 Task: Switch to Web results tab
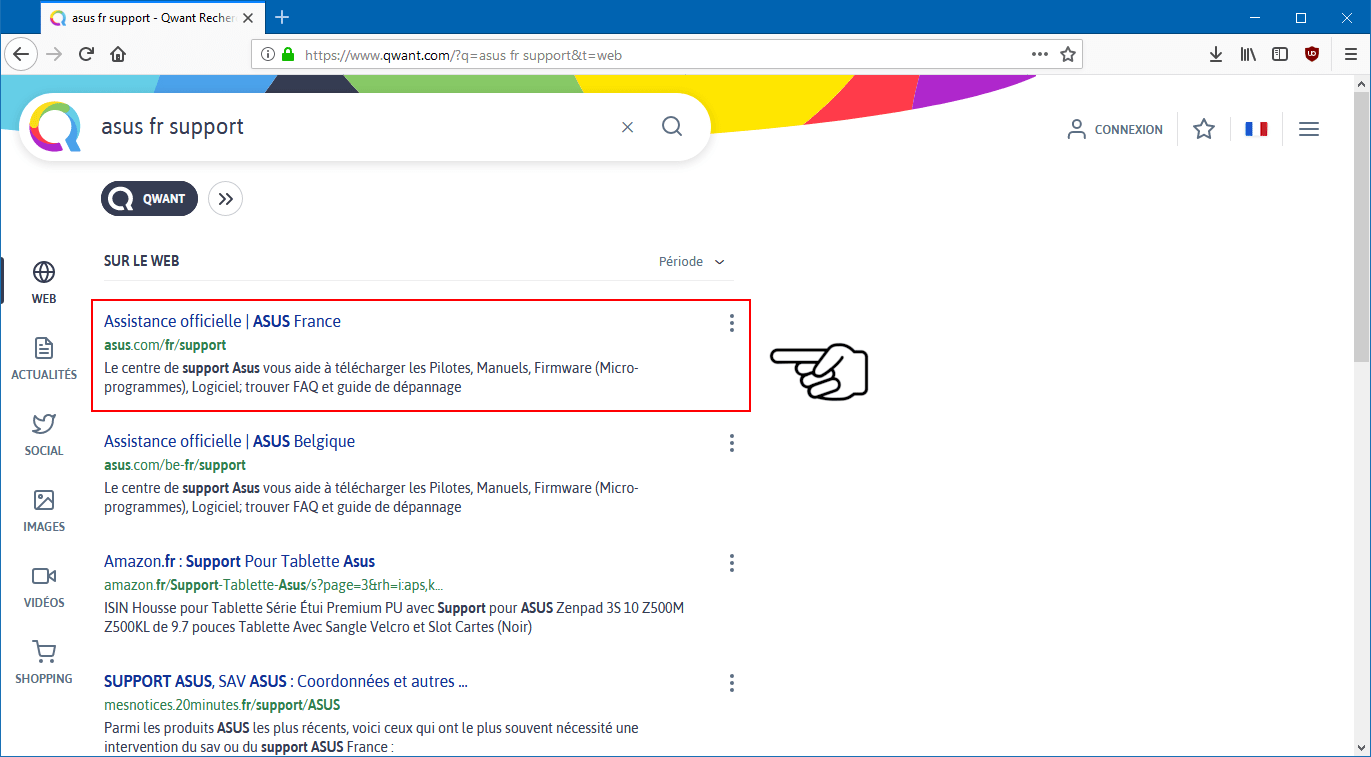44,282
